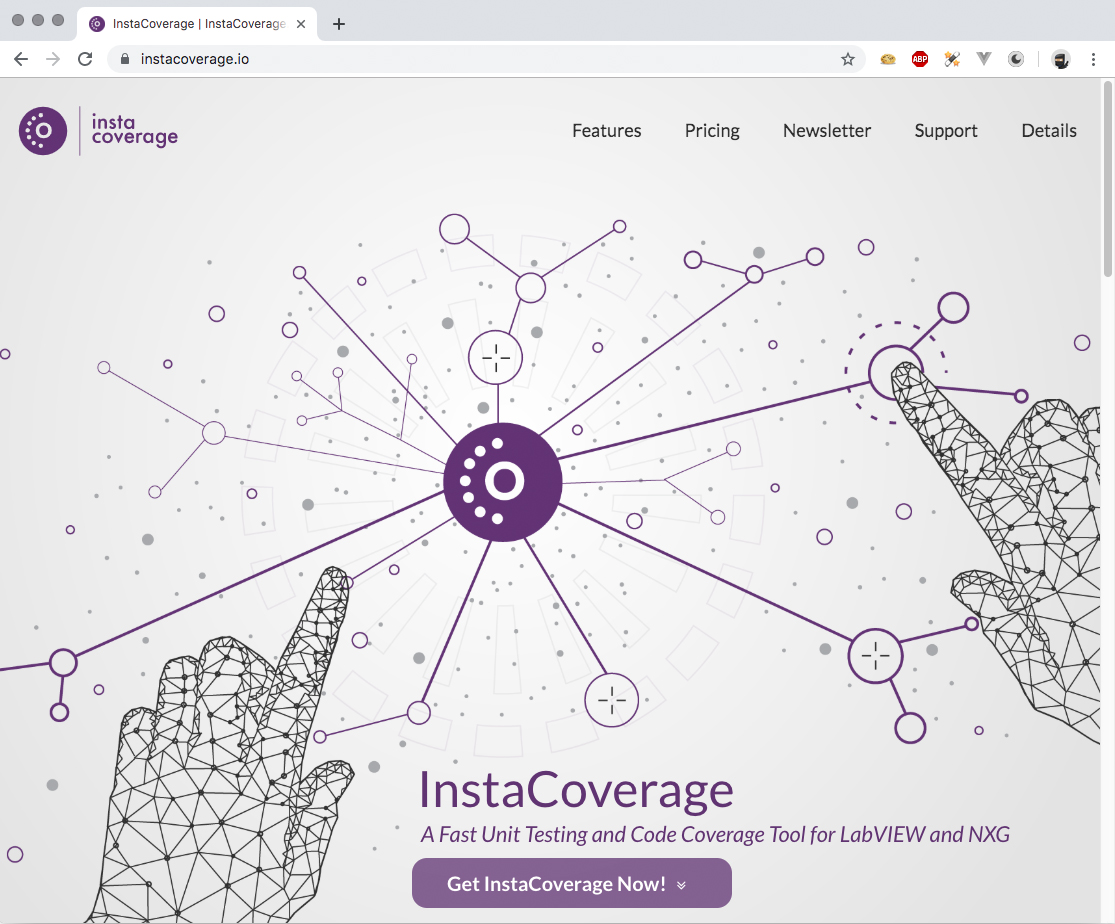Click the chevron on Get InstaCoverage button
Viewport: 1115px width, 924px height.
point(681,885)
